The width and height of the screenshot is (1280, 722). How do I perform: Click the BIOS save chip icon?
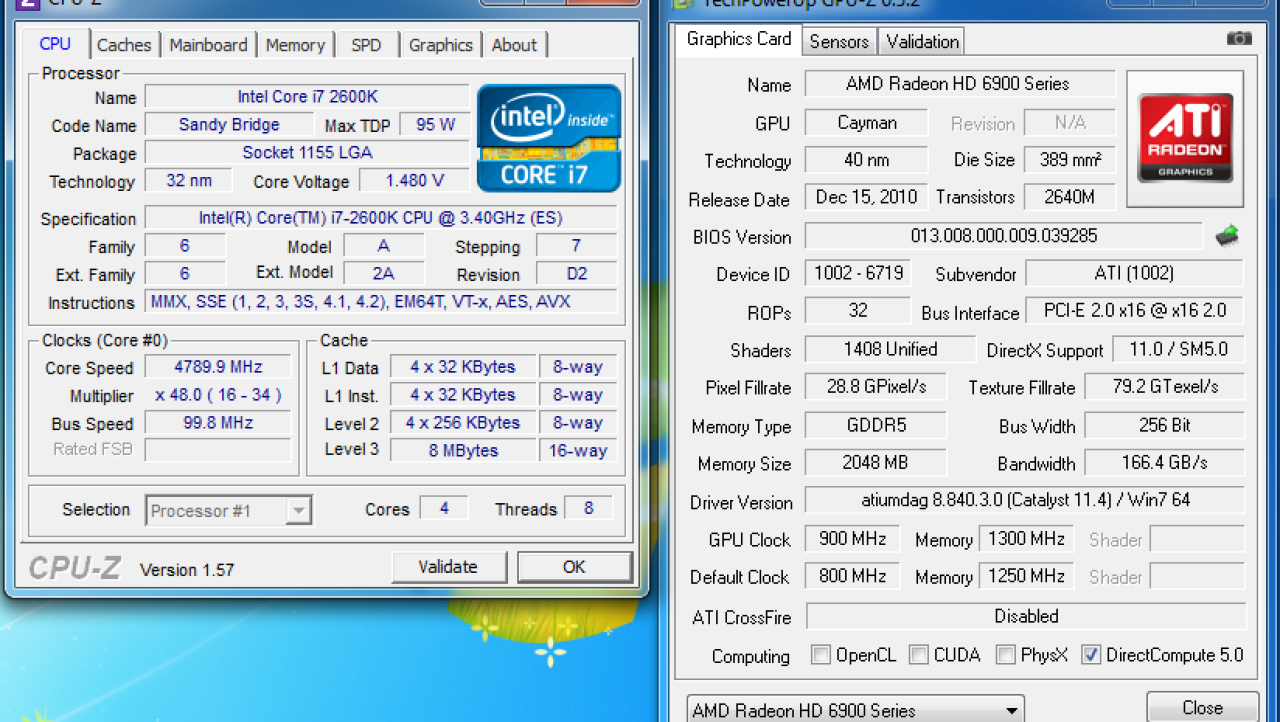[x=1227, y=236]
